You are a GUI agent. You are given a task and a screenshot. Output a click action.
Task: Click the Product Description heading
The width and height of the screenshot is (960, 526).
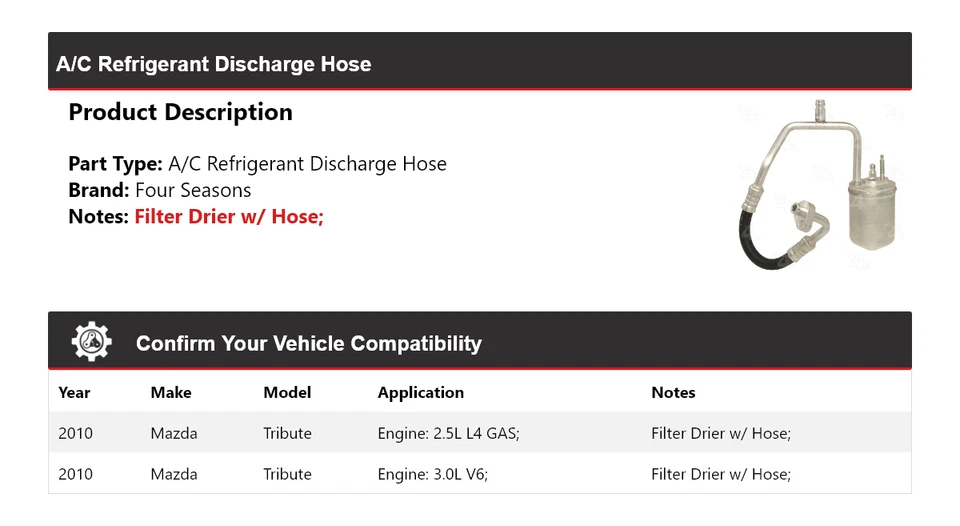(x=180, y=112)
